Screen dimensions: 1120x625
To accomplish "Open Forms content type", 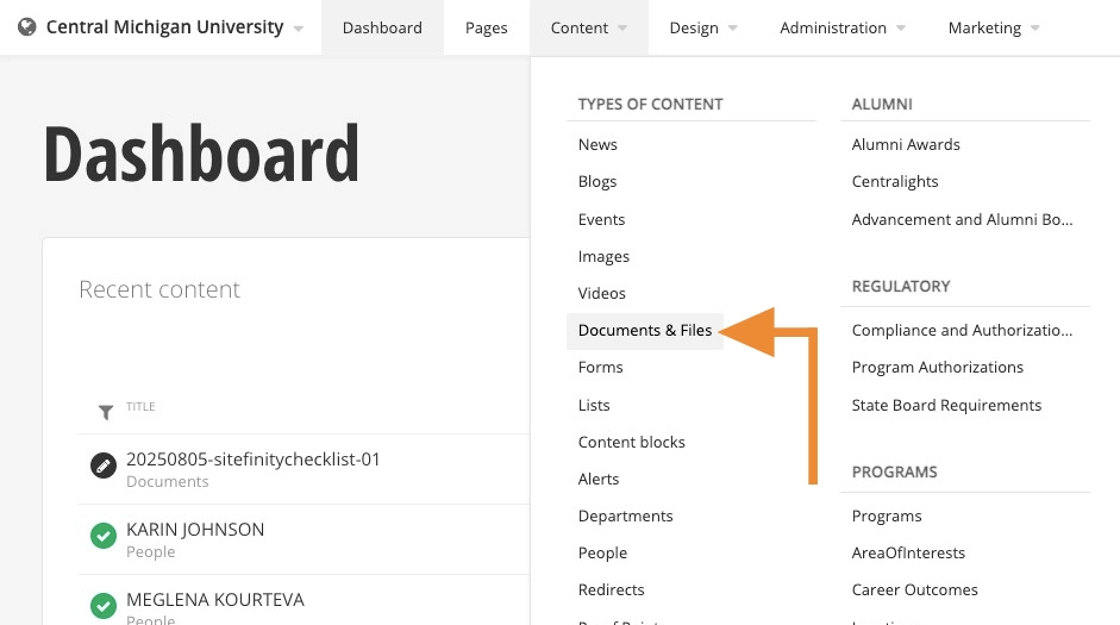I will (x=601, y=367).
